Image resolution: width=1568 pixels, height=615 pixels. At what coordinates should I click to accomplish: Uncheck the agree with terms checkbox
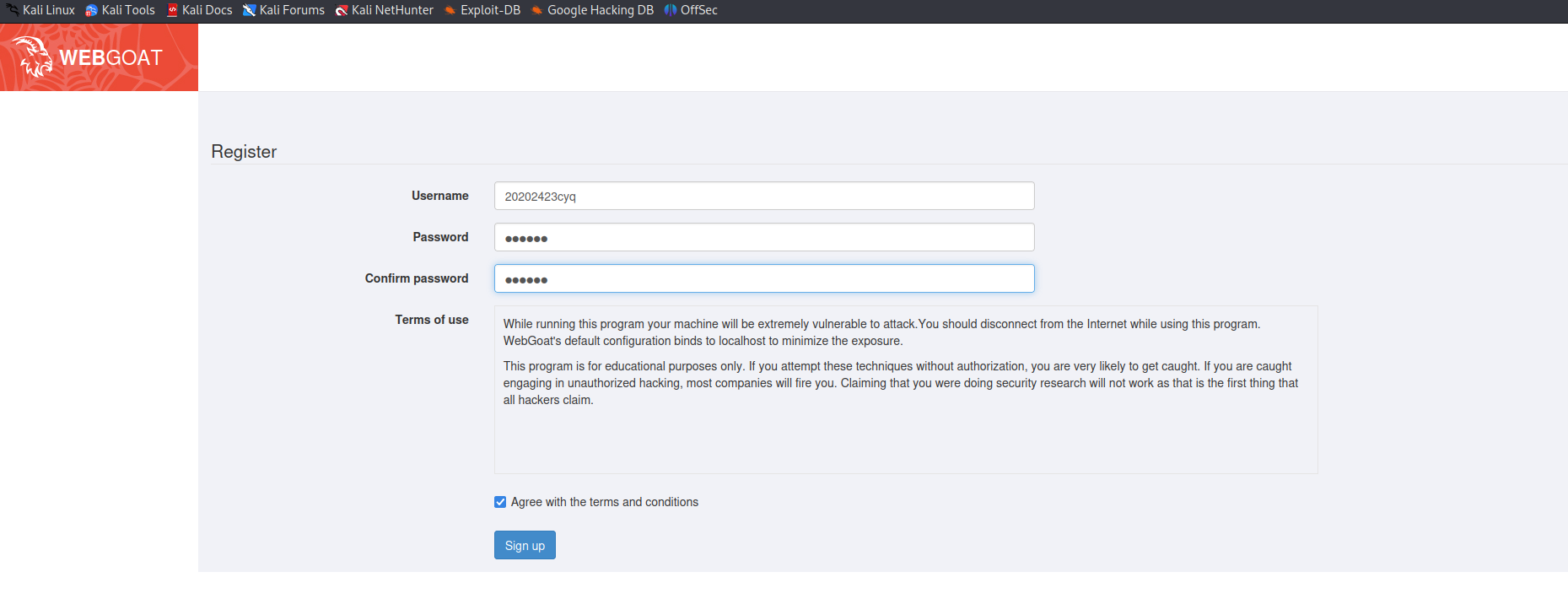pyautogui.click(x=500, y=502)
